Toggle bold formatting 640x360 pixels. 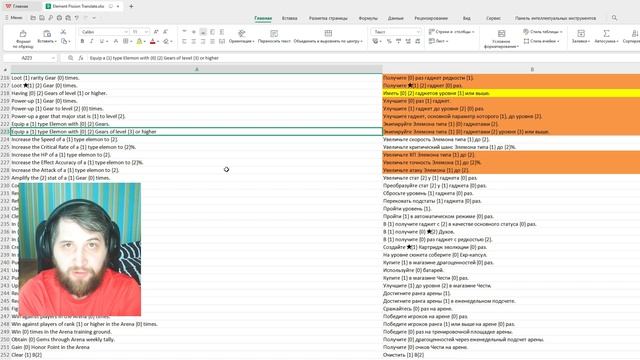click(x=82, y=41)
